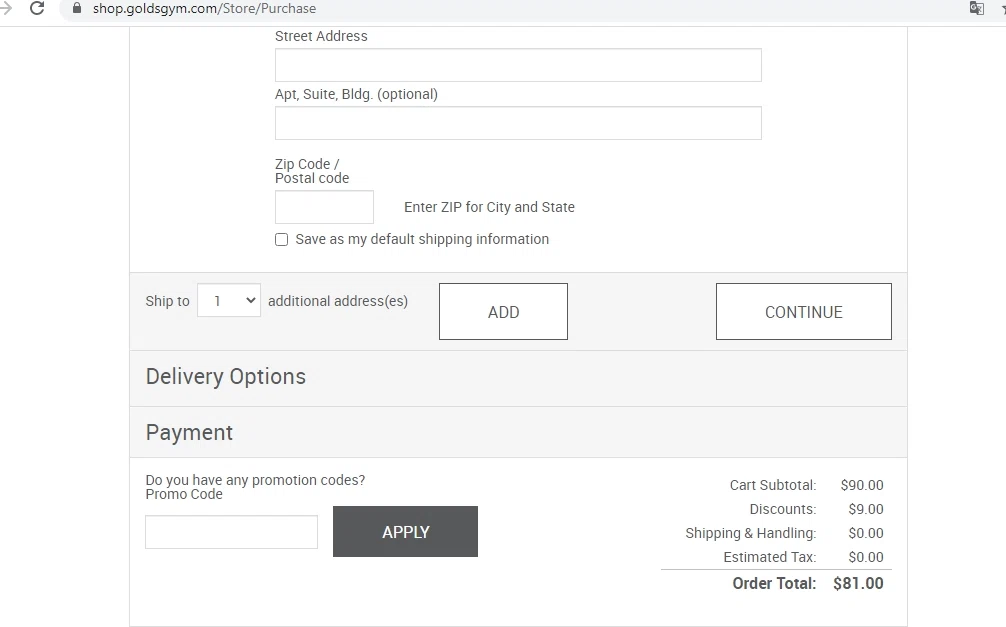Click the Estimated Tax $0.00 value
The height and width of the screenshot is (627, 1006).
pos(865,557)
